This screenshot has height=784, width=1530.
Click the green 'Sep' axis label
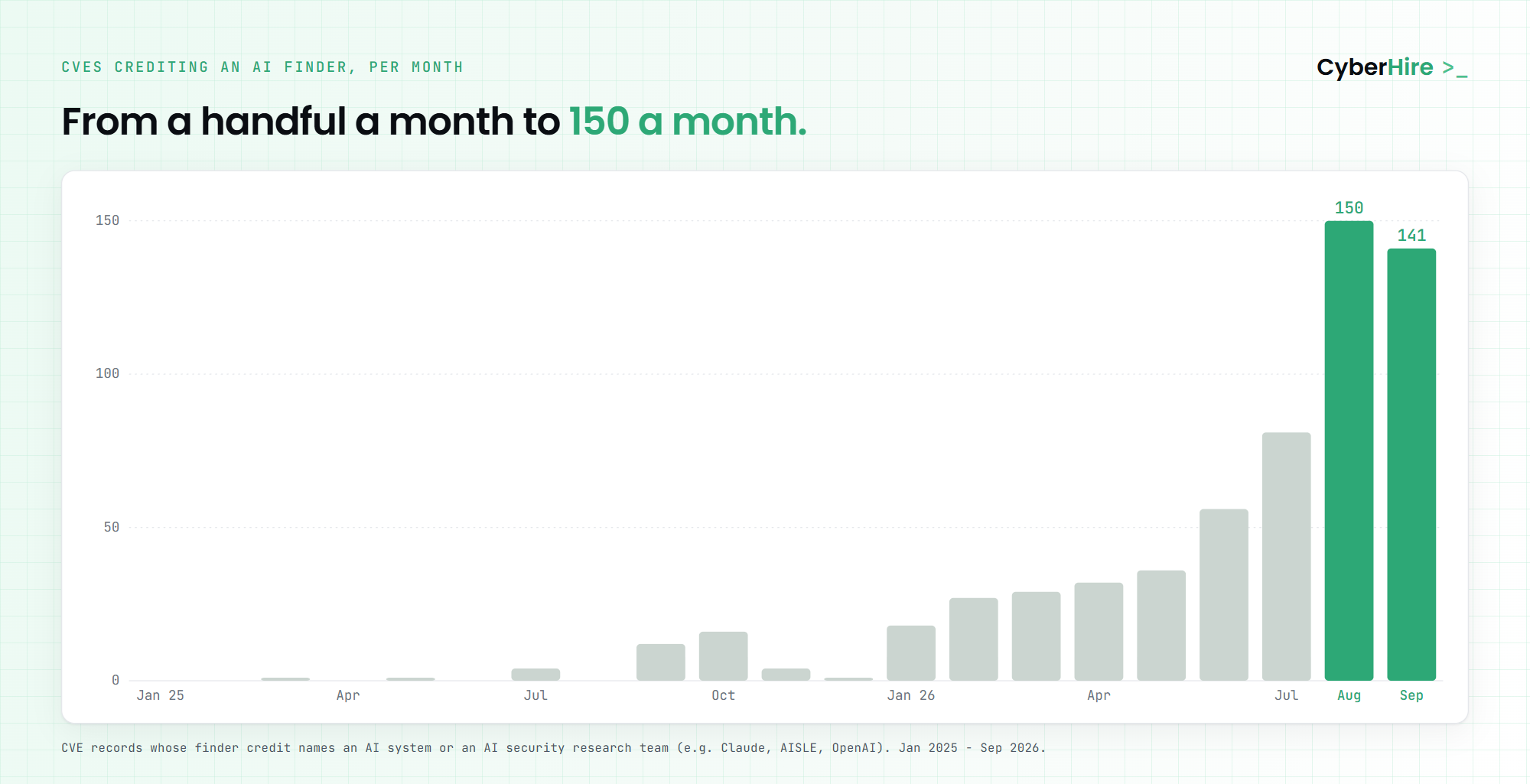coord(1411,695)
